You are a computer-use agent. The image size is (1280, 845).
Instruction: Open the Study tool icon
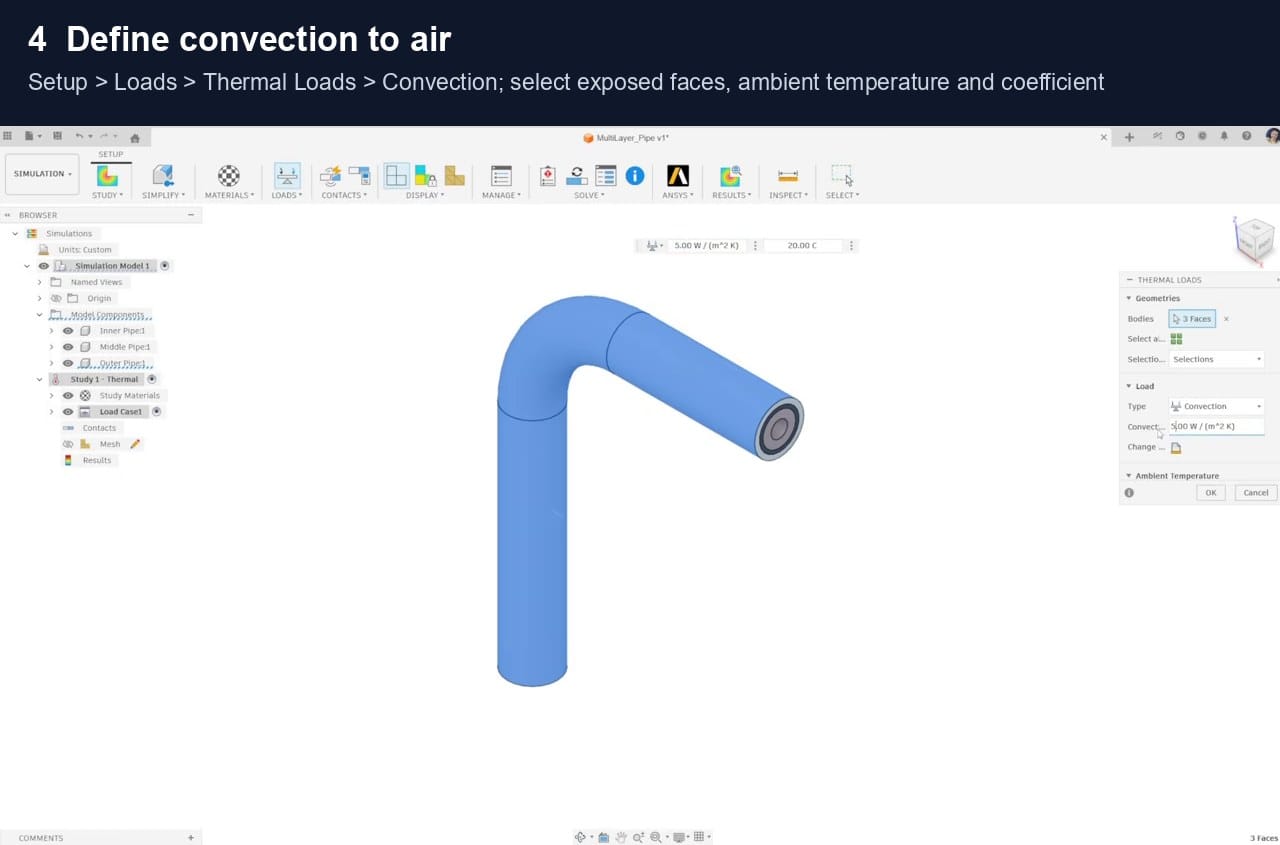[107, 176]
